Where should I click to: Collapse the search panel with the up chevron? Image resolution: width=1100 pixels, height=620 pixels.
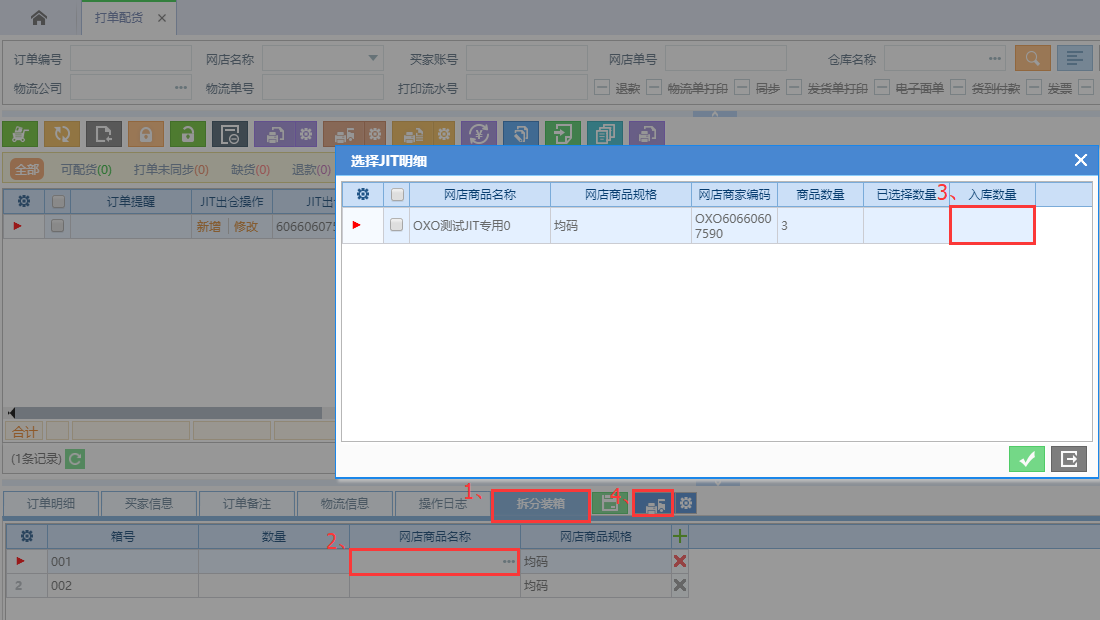tap(715, 114)
